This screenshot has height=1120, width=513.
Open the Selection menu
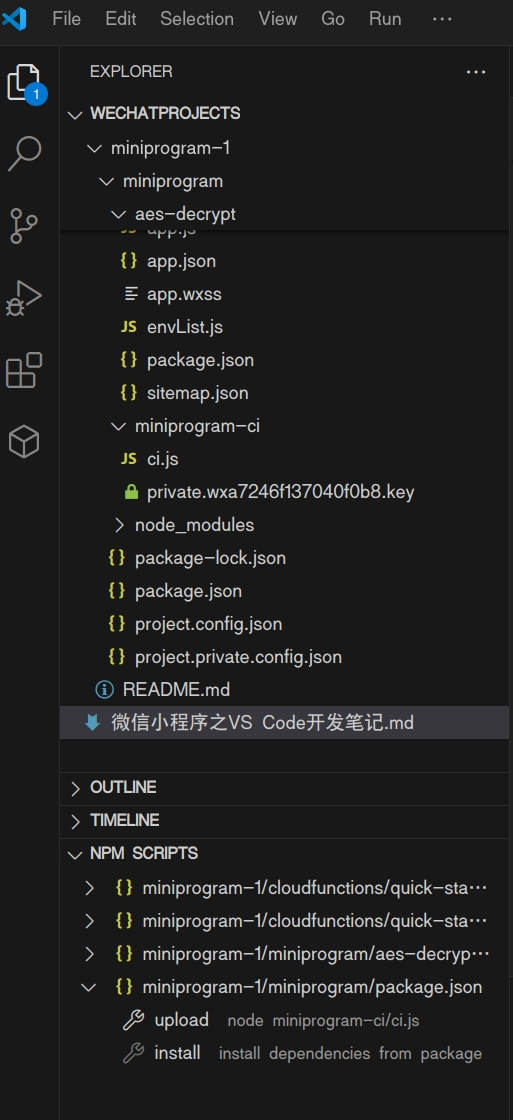(196, 19)
